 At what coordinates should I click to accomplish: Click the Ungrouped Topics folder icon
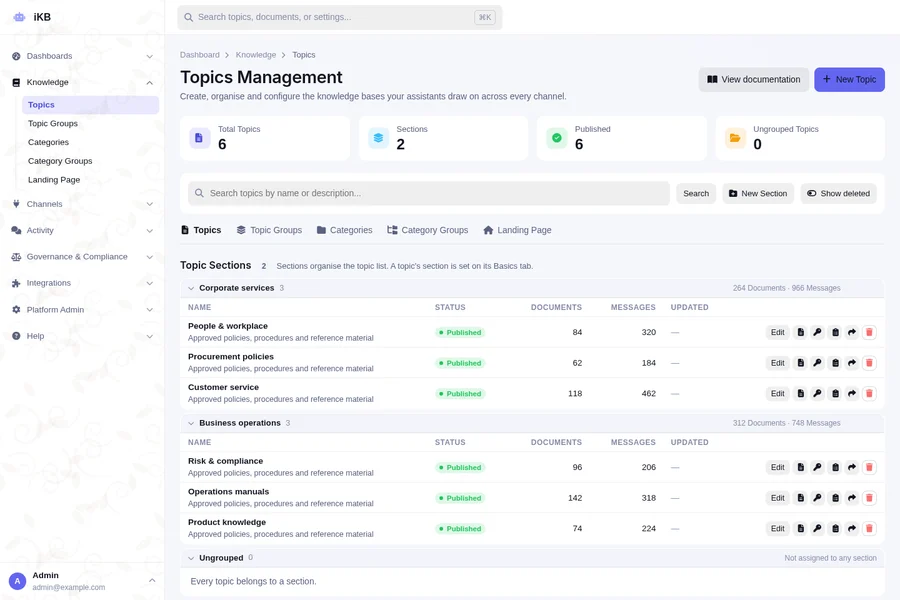click(x=735, y=138)
